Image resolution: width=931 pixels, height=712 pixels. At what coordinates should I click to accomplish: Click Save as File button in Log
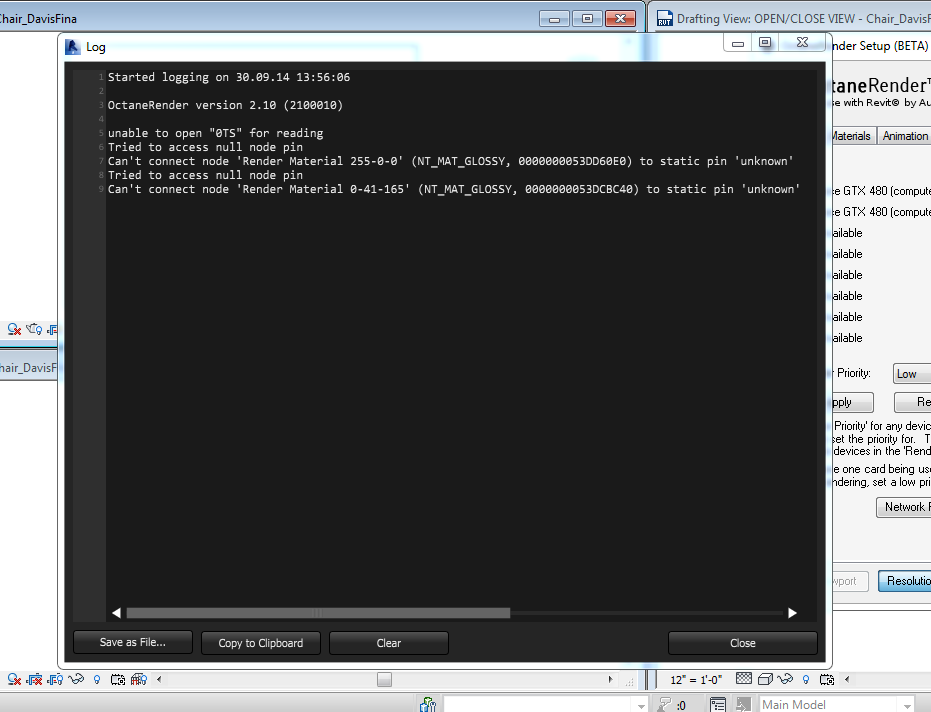pos(132,643)
